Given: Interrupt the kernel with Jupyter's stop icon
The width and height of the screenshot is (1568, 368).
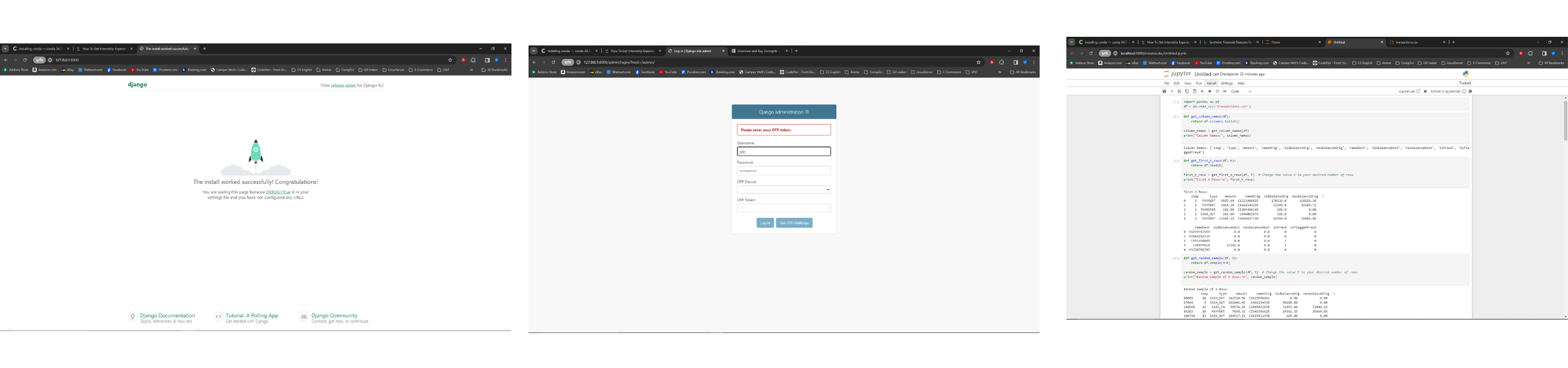Looking at the screenshot, I should click(1210, 91).
